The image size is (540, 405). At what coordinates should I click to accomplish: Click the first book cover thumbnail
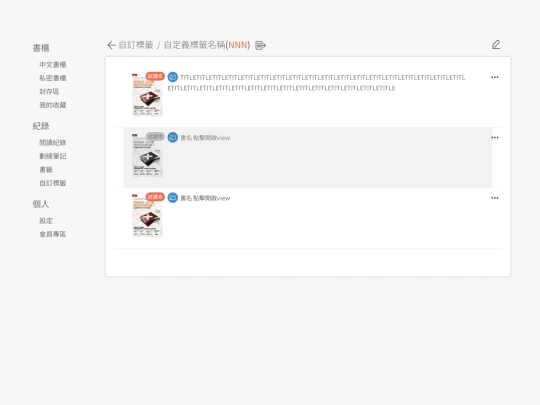[x=147, y=95]
